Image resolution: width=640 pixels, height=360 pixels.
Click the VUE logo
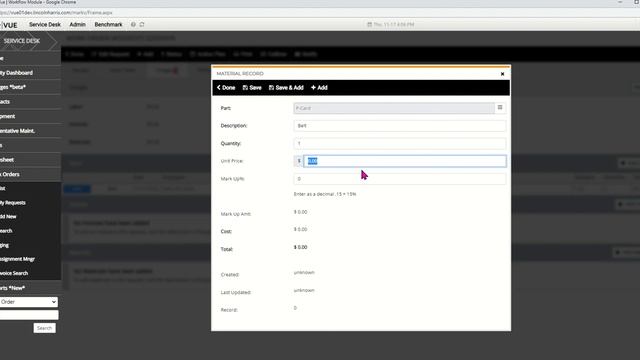pos(9,25)
